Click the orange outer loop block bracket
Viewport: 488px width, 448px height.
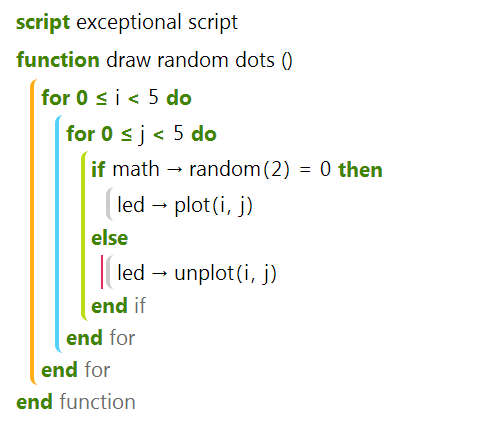(x=33, y=232)
